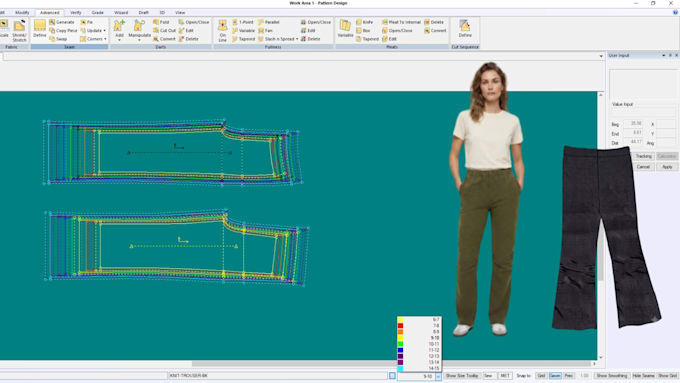The width and height of the screenshot is (680, 383).
Task: Pick the green 10-11 size swatch
Action: point(400,344)
